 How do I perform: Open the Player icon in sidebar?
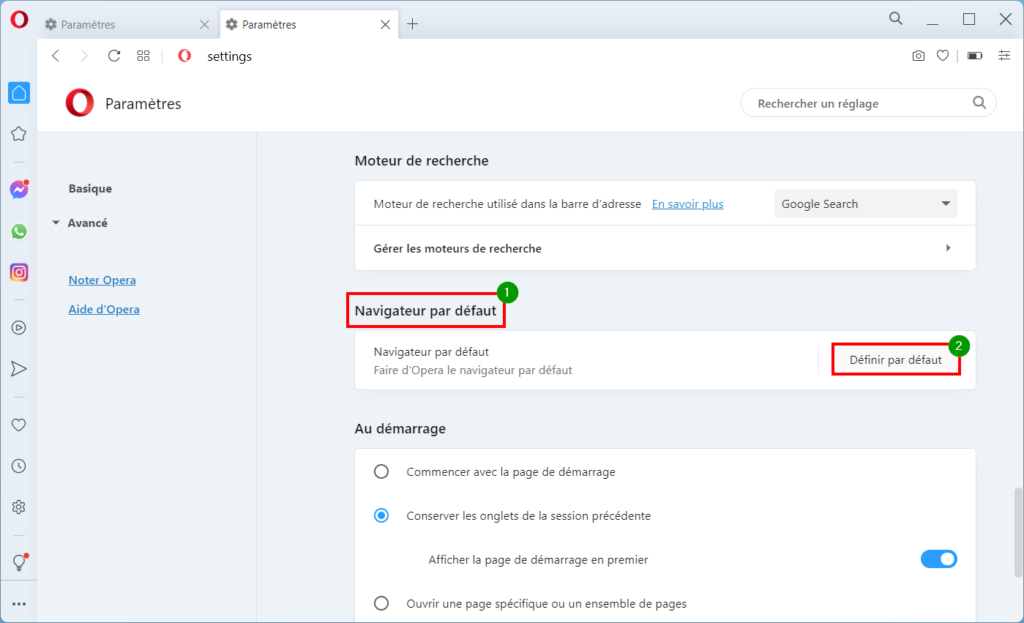click(x=19, y=328)
